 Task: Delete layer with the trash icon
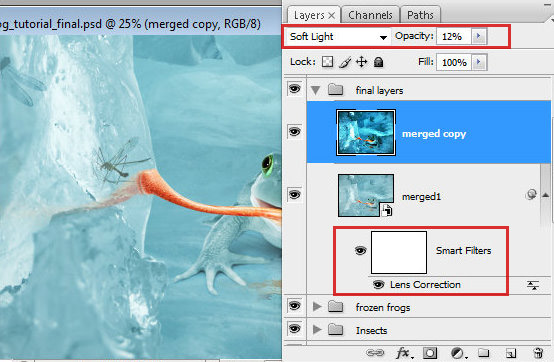[538, 353]
